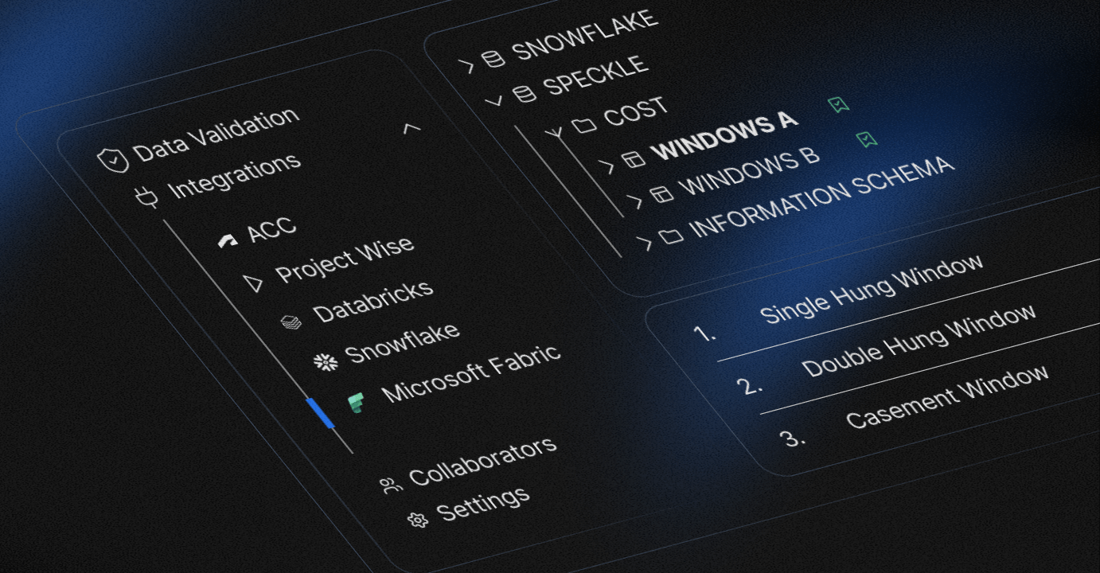Click the WINDOWS B table icon
The height and width of the screenshot is (573, 1100).
click(662, 194)
